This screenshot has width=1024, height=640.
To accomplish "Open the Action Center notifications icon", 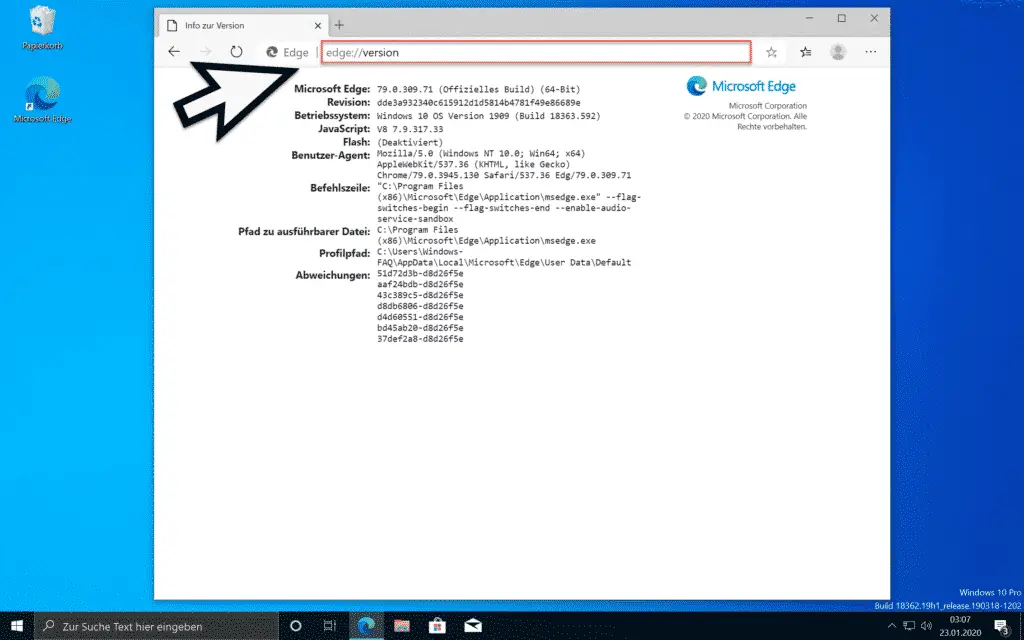I will coord(1002,626).
